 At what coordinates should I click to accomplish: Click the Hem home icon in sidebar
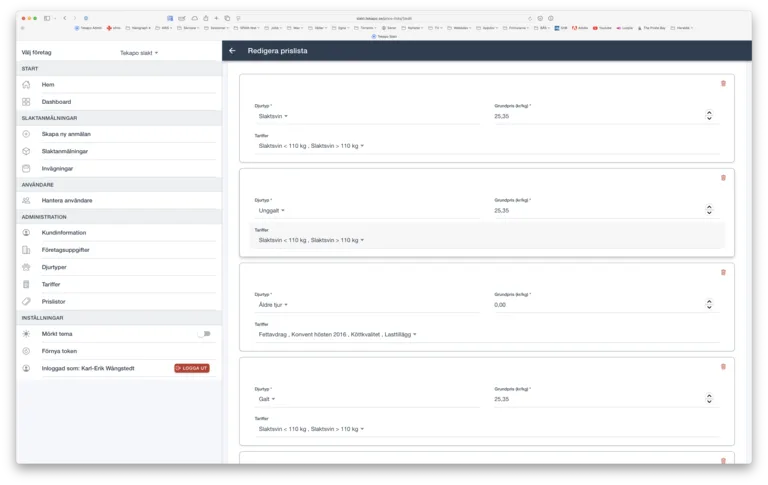[26, 85]
